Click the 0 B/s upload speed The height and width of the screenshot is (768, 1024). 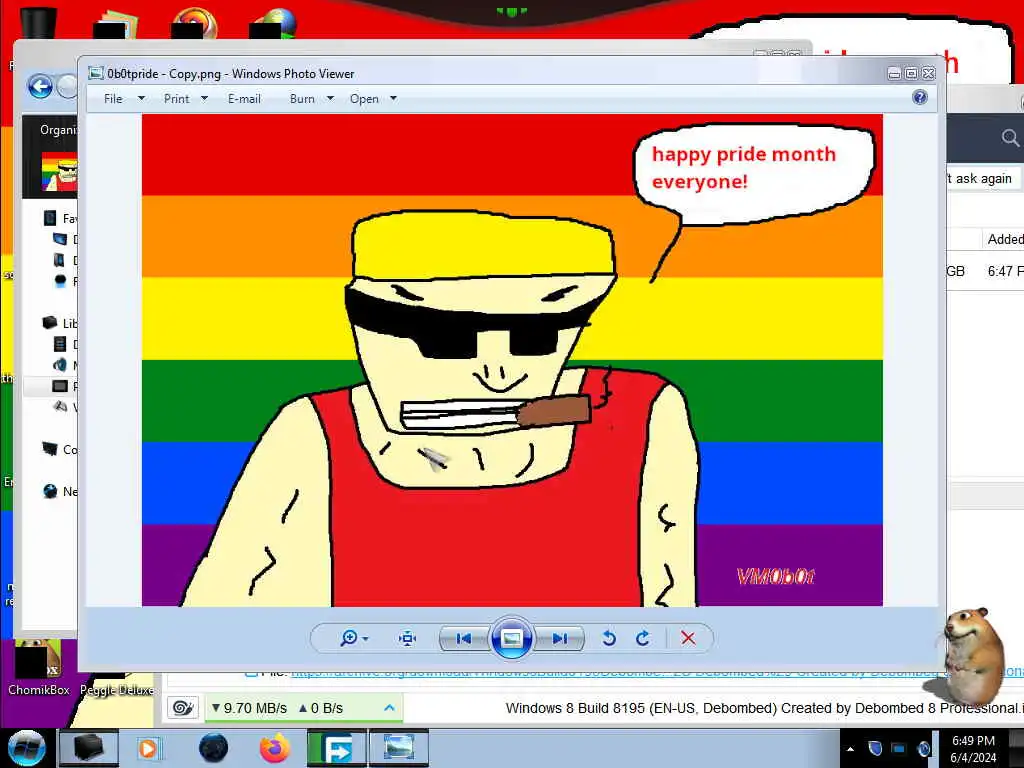point(320,708)
